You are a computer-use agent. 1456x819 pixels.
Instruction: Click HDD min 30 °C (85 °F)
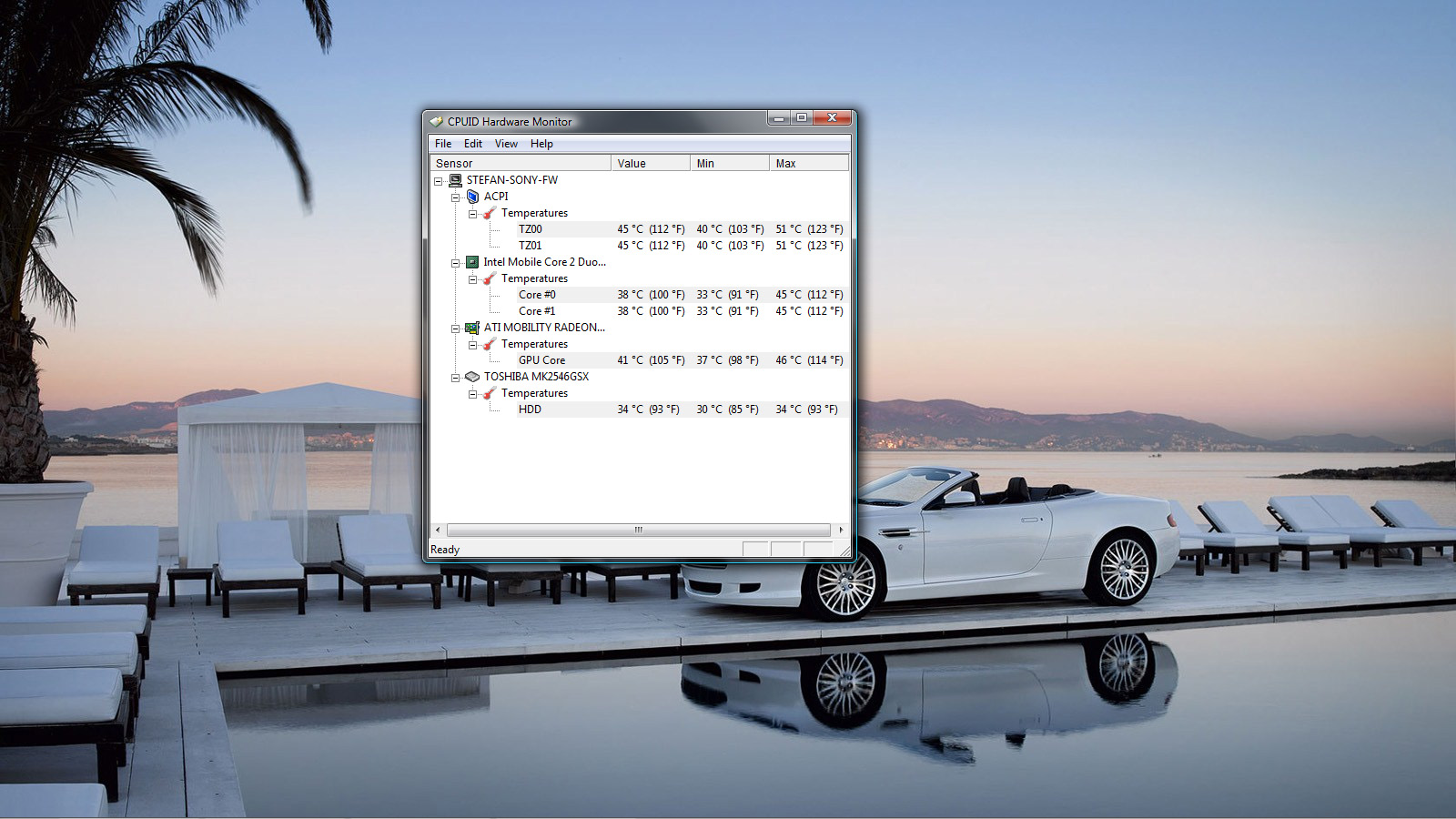pyautogui.click(x=727, y=409)
